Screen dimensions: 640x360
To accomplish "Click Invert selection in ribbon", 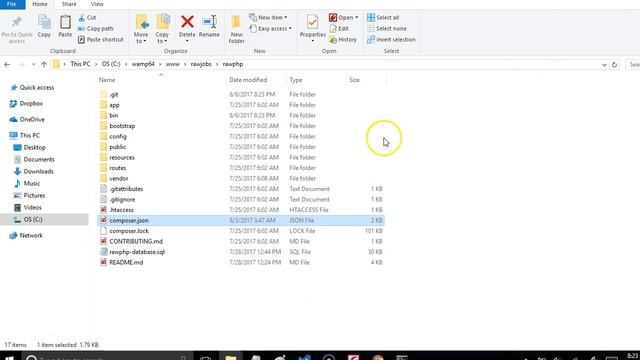I will pos(391,40).
